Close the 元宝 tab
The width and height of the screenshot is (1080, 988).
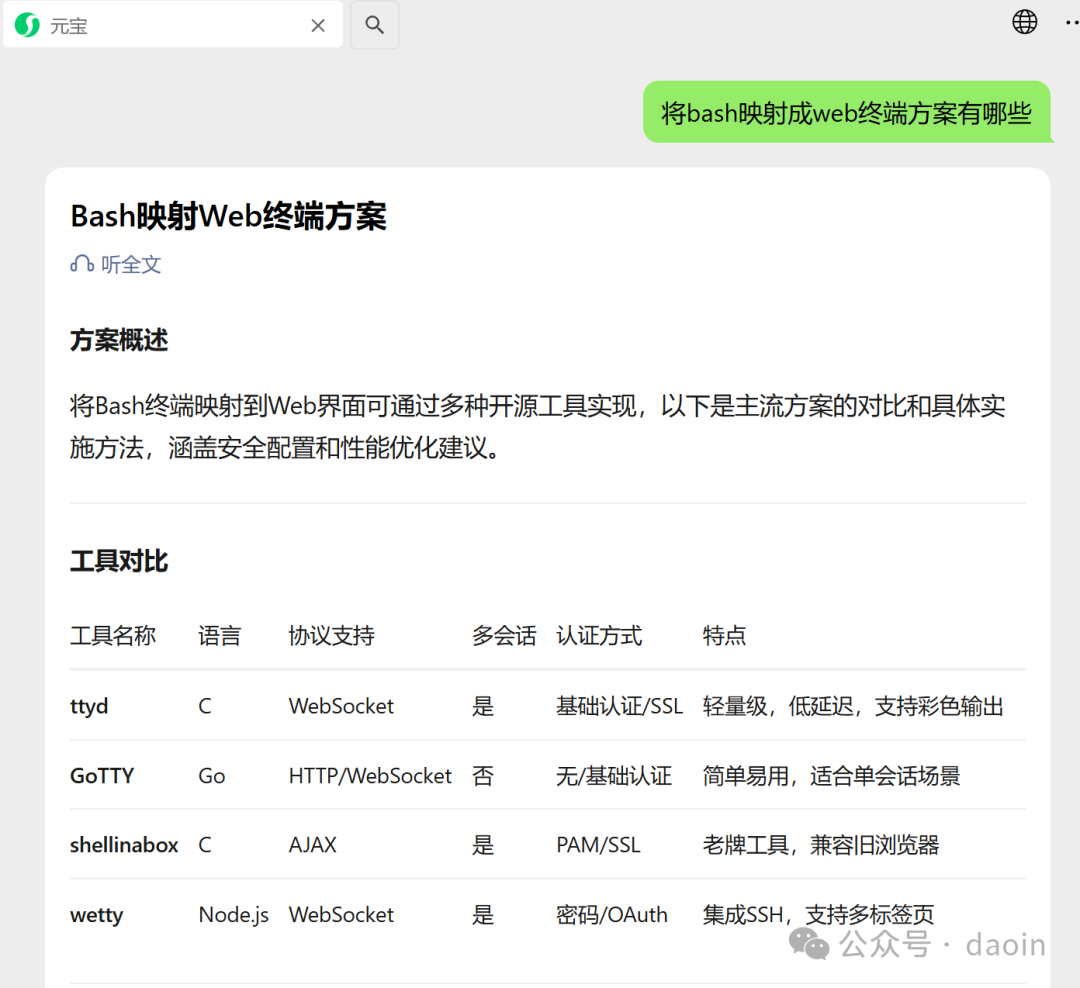point(318,25)
